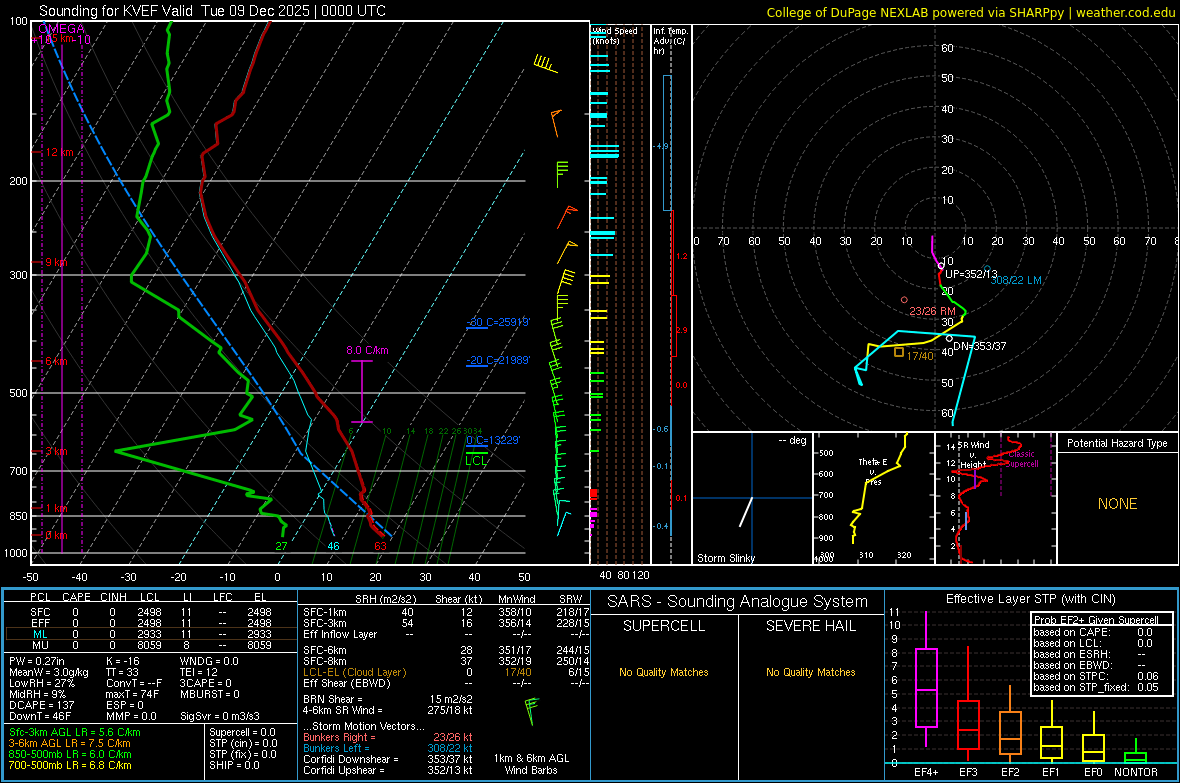Click the green LCL label on skew-T
This screenshot has height=783, width=1180.
pos(476,461)
